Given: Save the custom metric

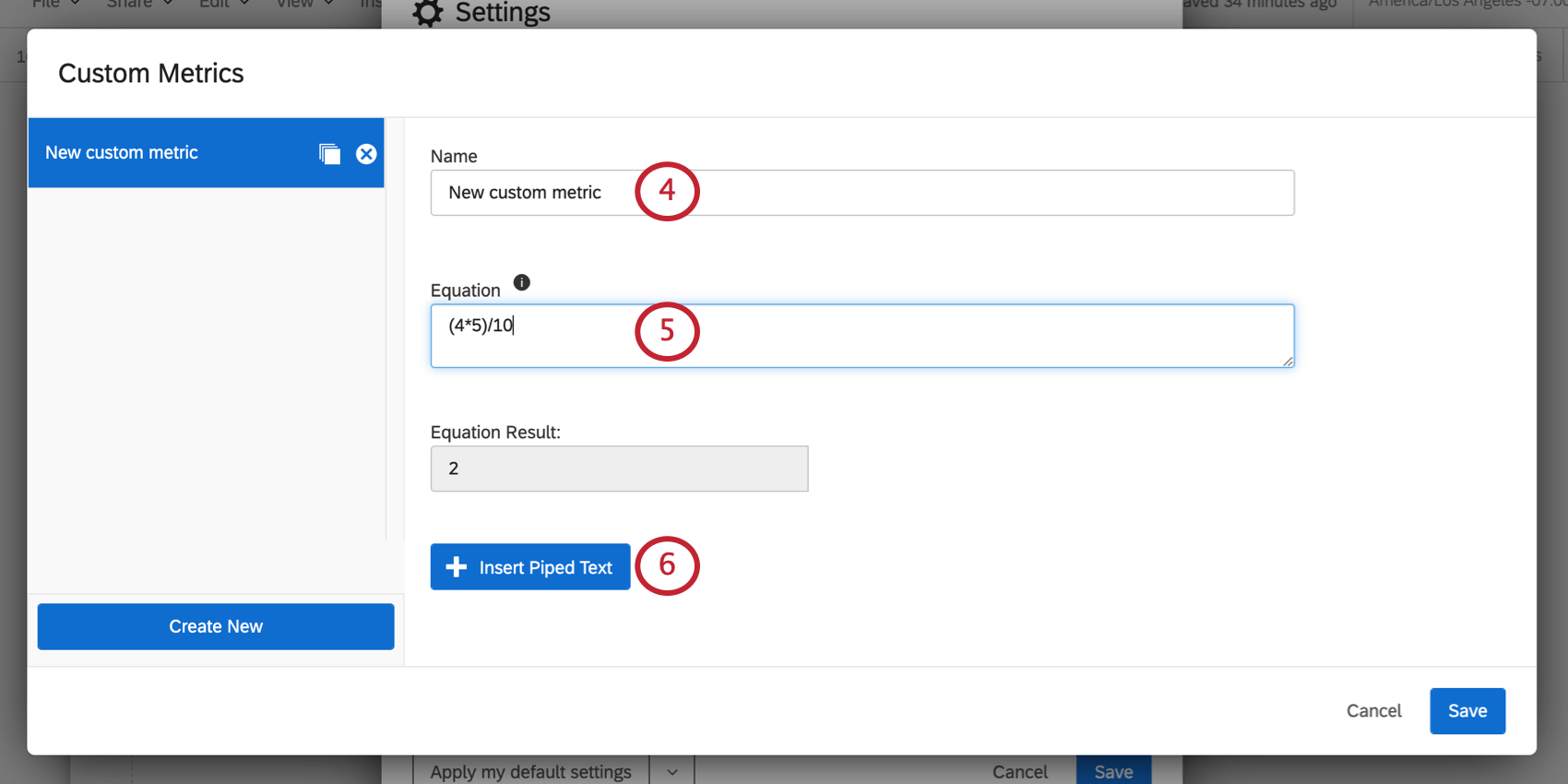Looking at the screenshot, I should pyautogui.click(x=1467, y=711).
